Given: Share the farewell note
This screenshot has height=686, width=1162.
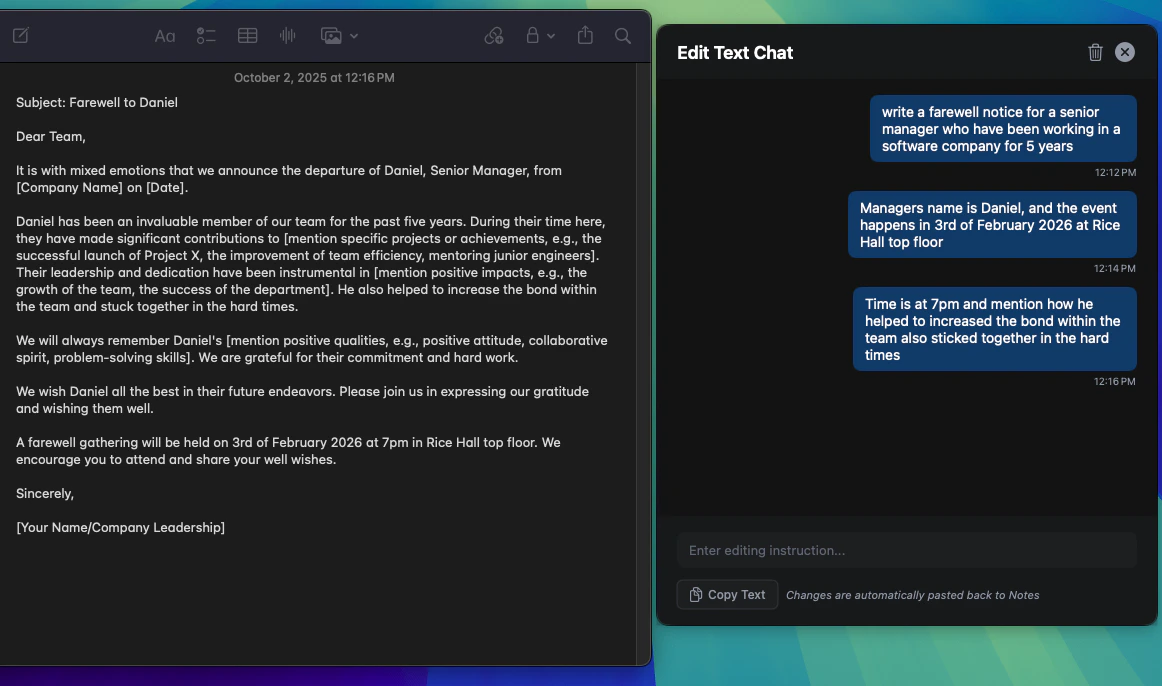Looking at the screenshot, I should (x=584, y=35).
